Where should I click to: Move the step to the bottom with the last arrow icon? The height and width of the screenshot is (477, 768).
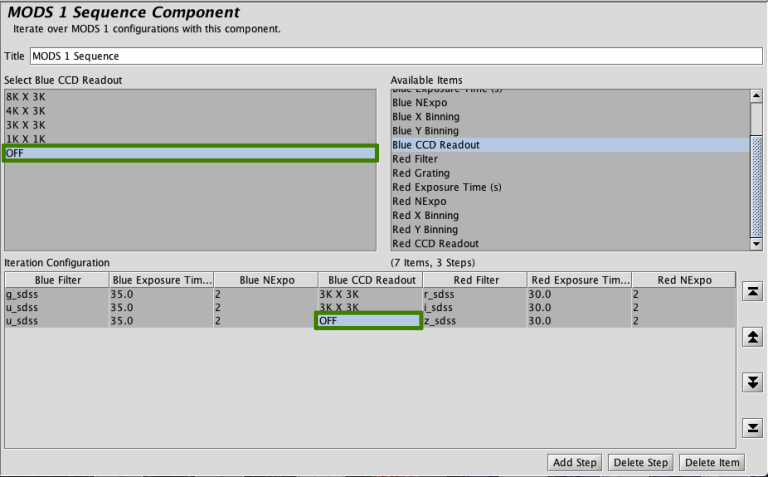click(x=752, y=428)
